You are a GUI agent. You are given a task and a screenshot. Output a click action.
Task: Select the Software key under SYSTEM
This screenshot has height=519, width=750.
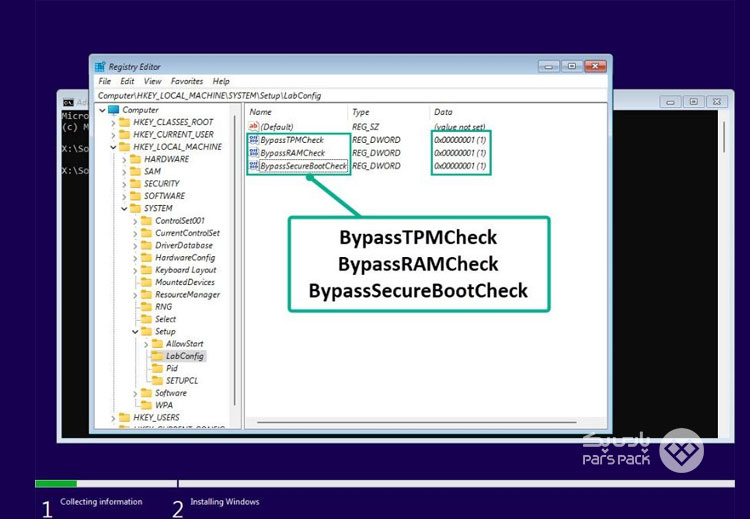tap(171, 393)
